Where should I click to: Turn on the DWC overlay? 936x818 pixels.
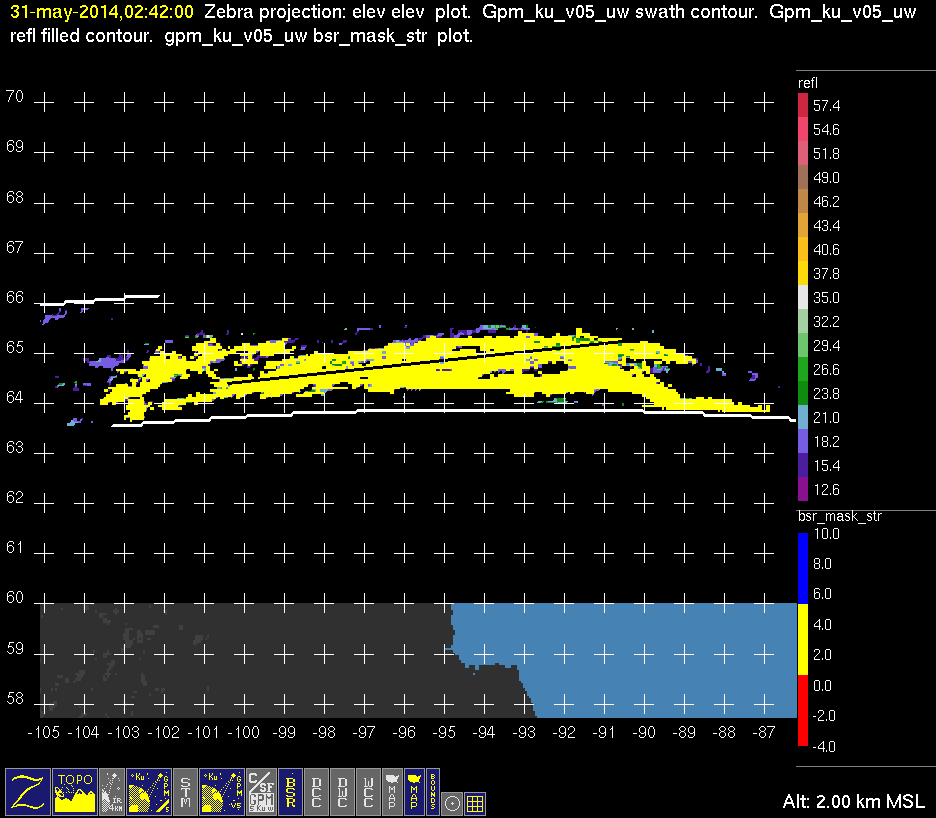(343, 792)
